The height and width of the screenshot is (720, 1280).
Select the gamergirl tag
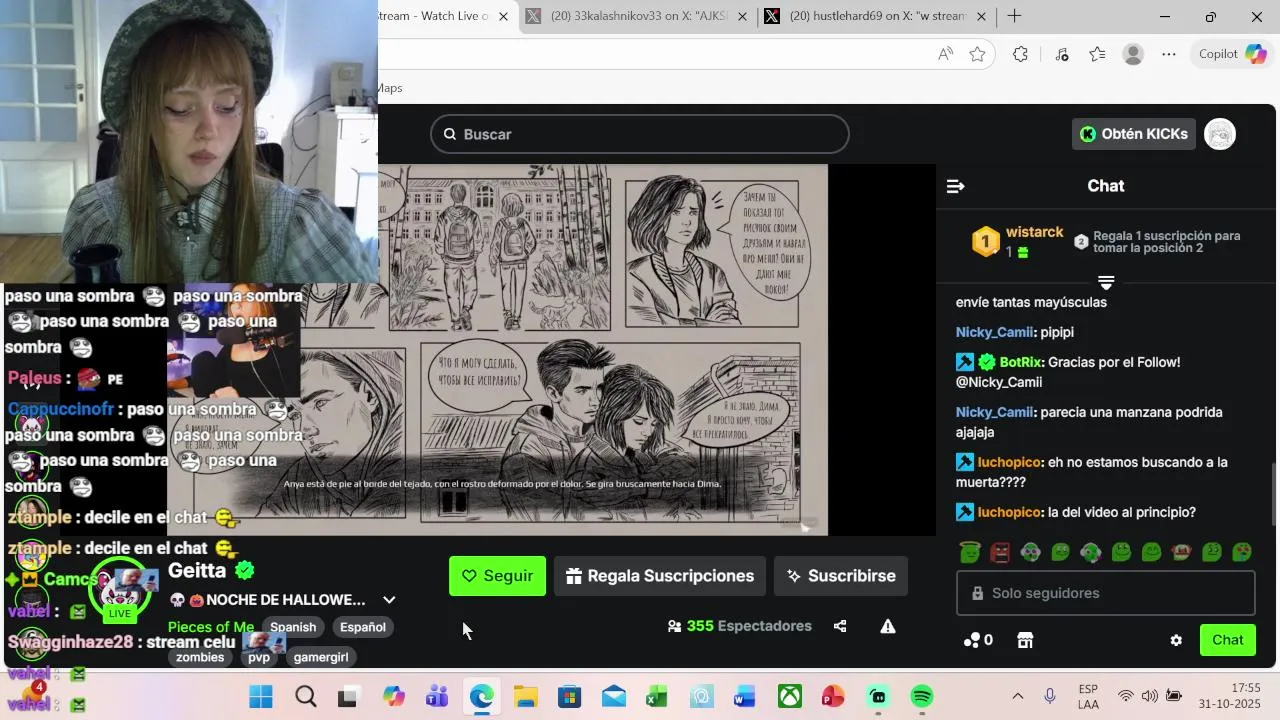click(321, 657)
